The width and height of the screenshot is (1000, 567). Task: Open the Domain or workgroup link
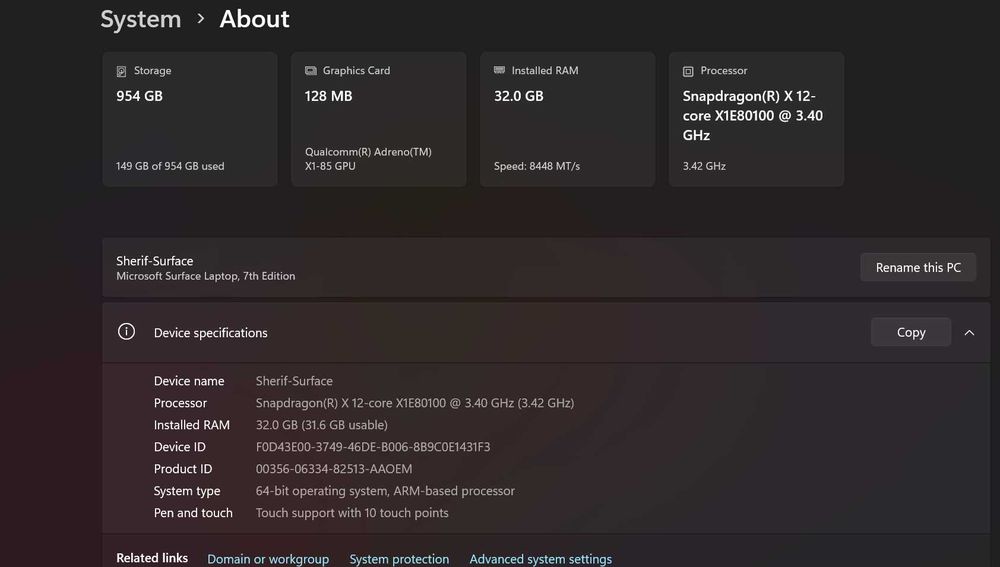pyautogui.click(x=268, y=559)
